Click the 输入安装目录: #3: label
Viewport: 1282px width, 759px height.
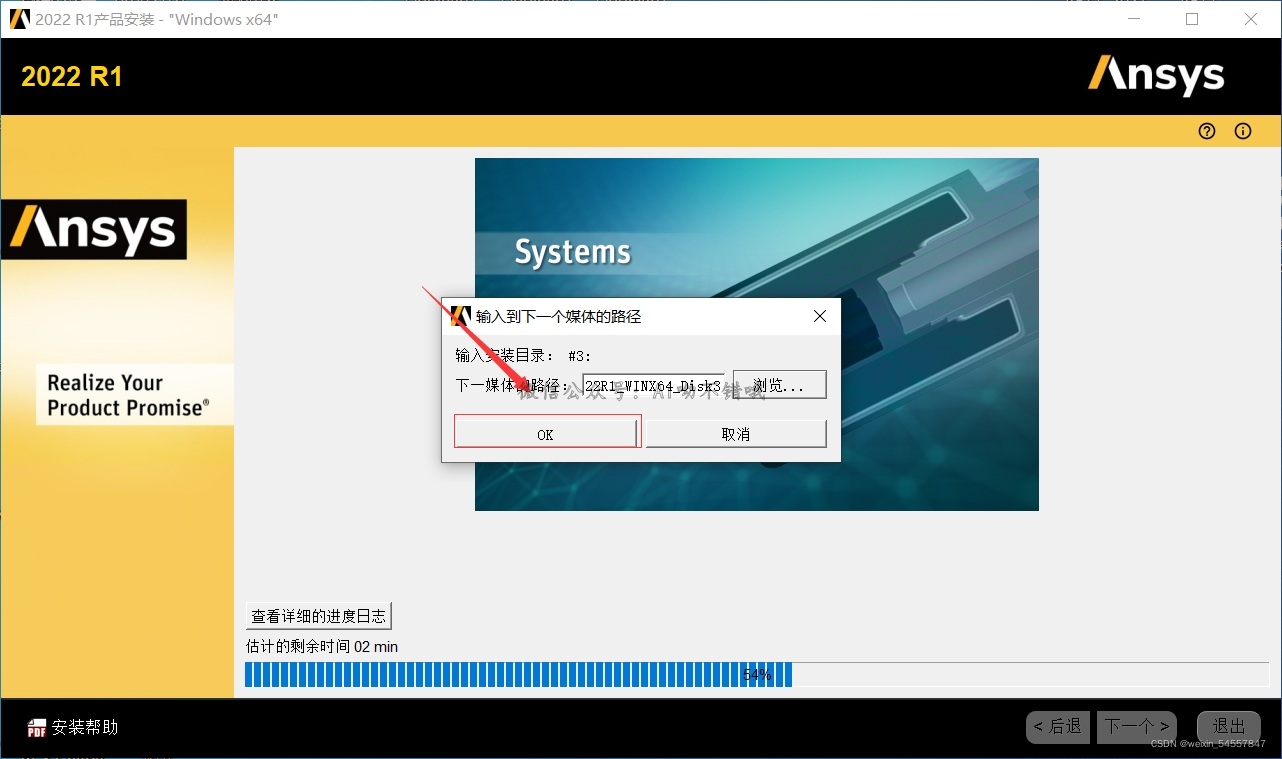pyautogui.click(x=524, y=355)
